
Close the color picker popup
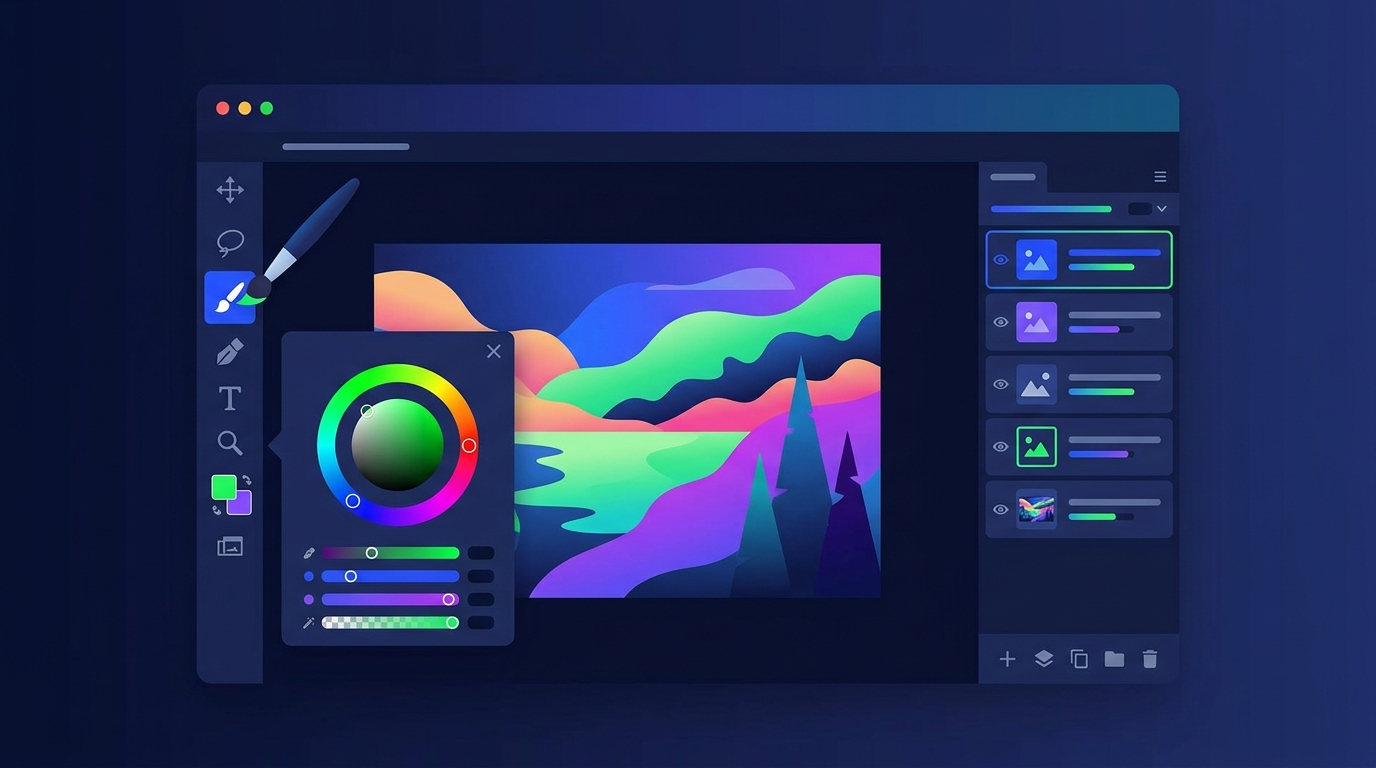[x=493, y=351]
